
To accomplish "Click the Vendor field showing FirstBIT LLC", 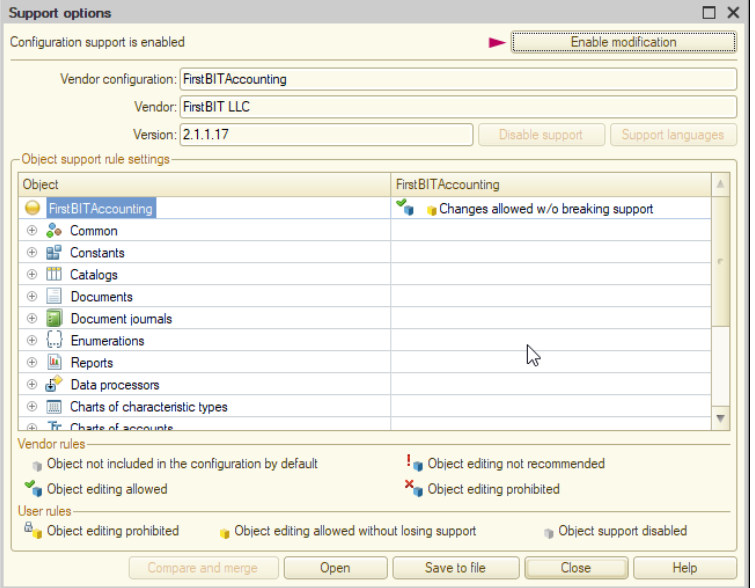I will 458,106.
